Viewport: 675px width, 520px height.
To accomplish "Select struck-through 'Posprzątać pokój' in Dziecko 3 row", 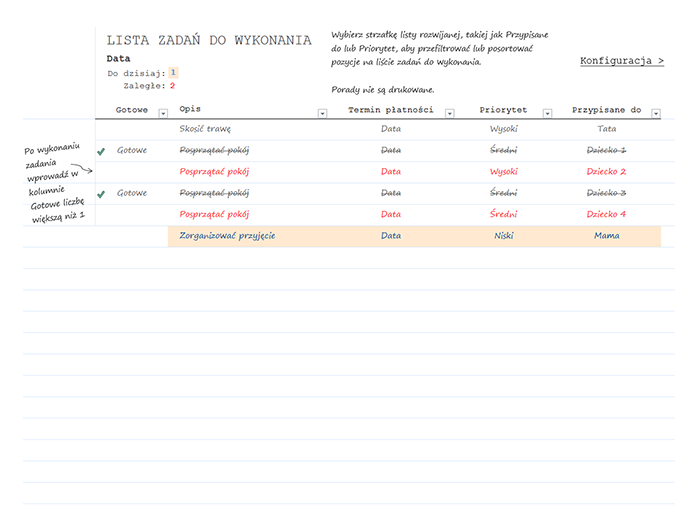I will (214, 192).
